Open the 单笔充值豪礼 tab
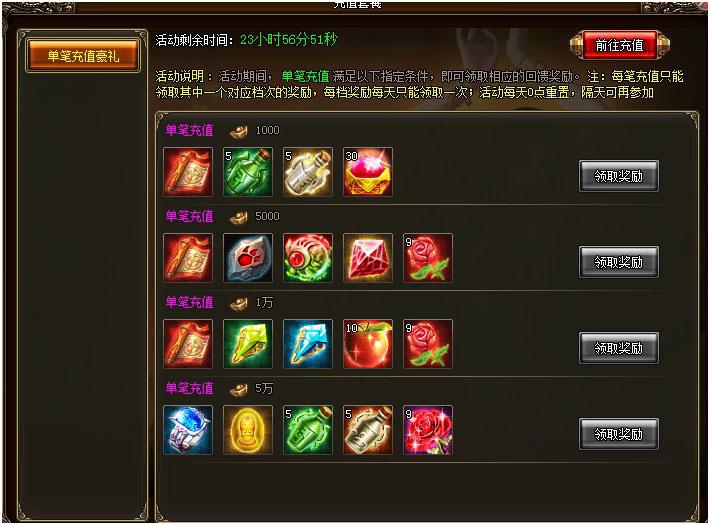Screen dimensions: 710x525 coord(83,56)
